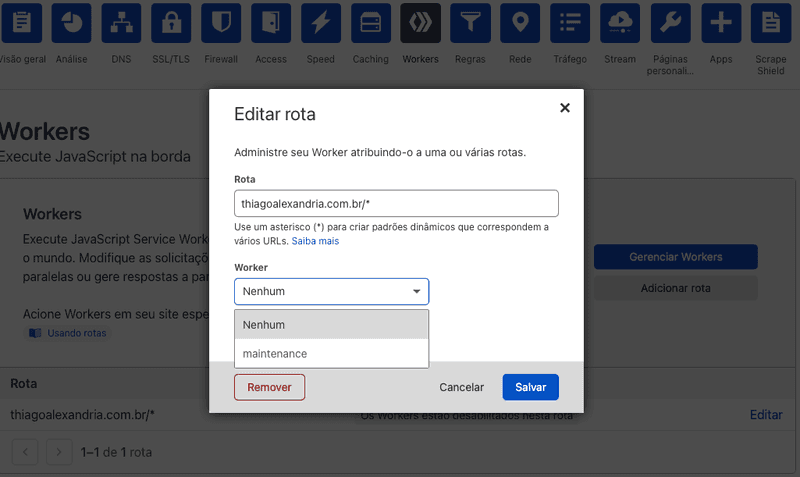
Task: Choose the Nenhum option in the list
Action: (332, 324)
